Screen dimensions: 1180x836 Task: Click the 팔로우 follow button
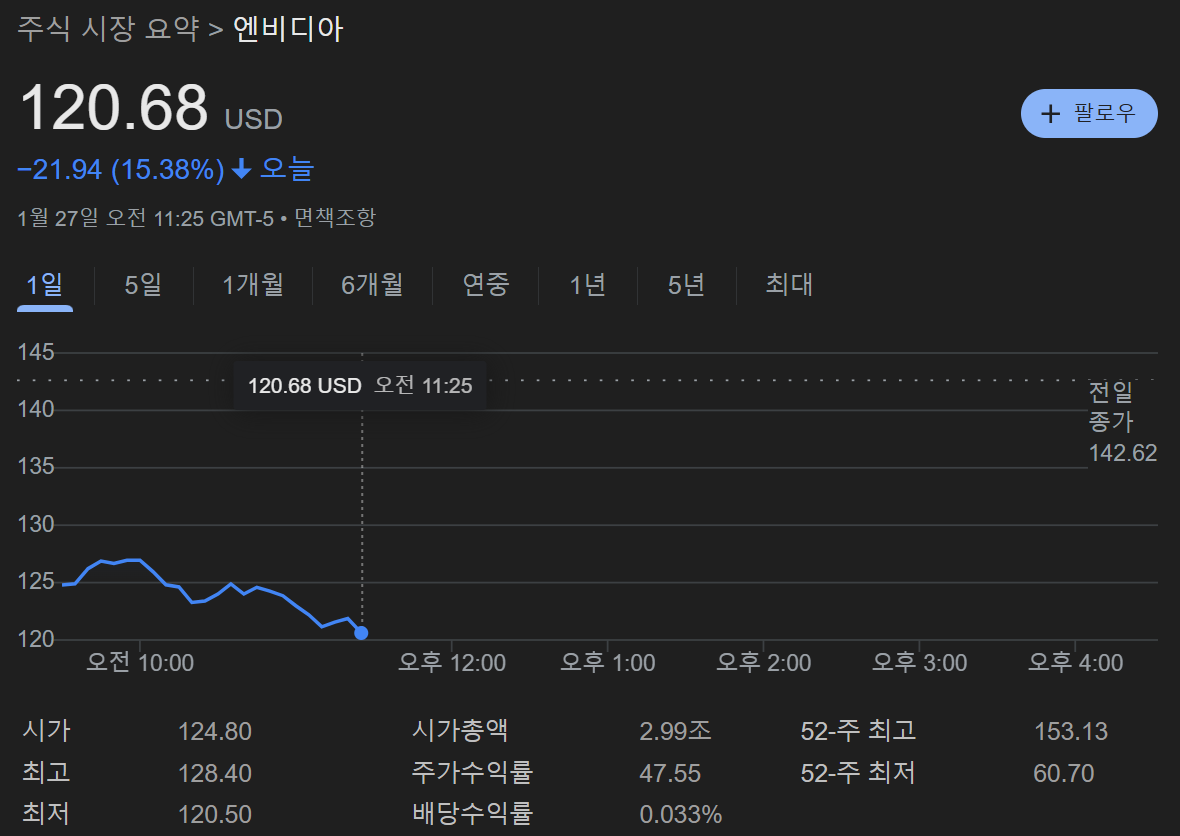click(x=1088, y=114)
